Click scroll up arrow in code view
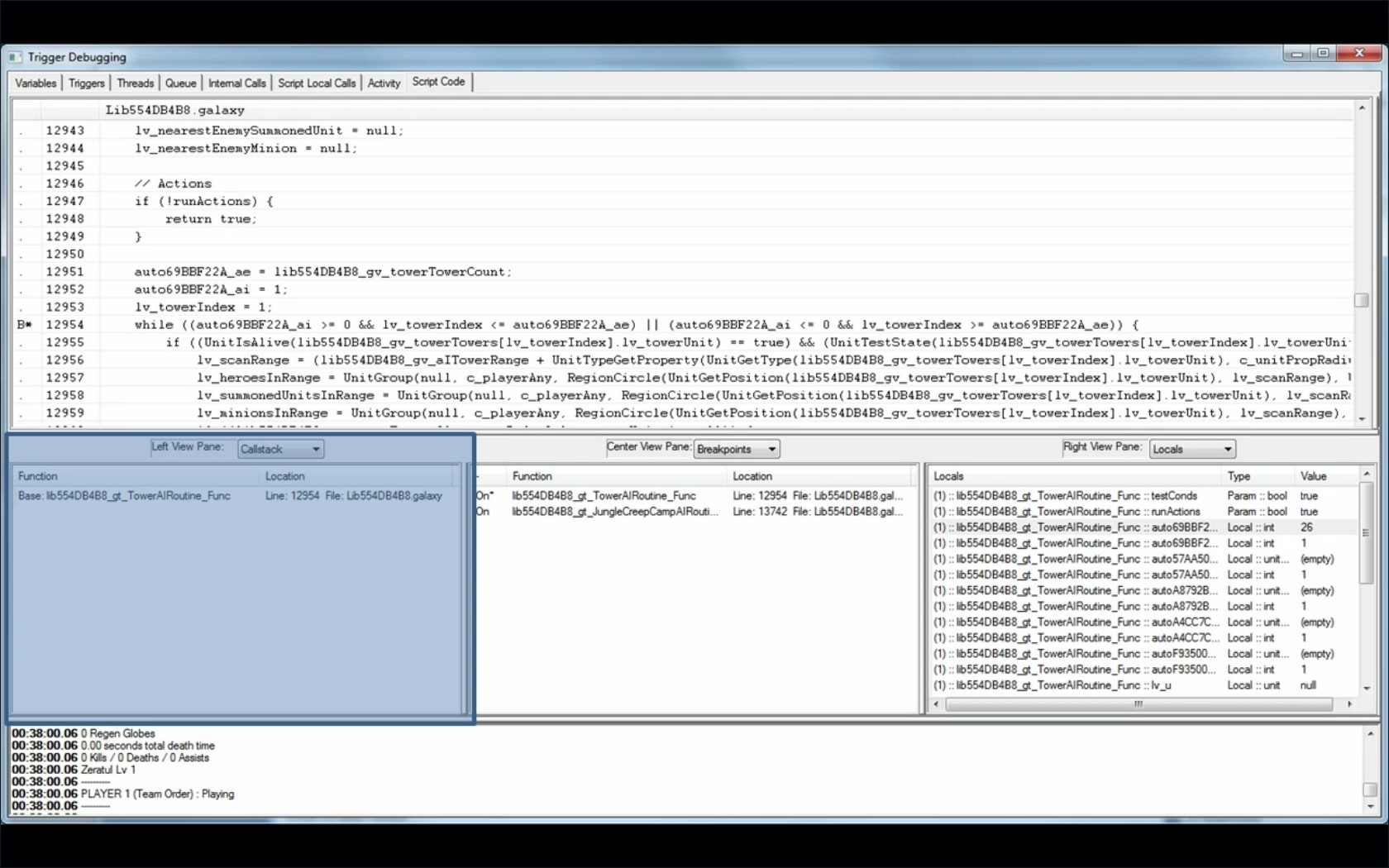Screen dimensions: 1389x868 [1362, 107]
